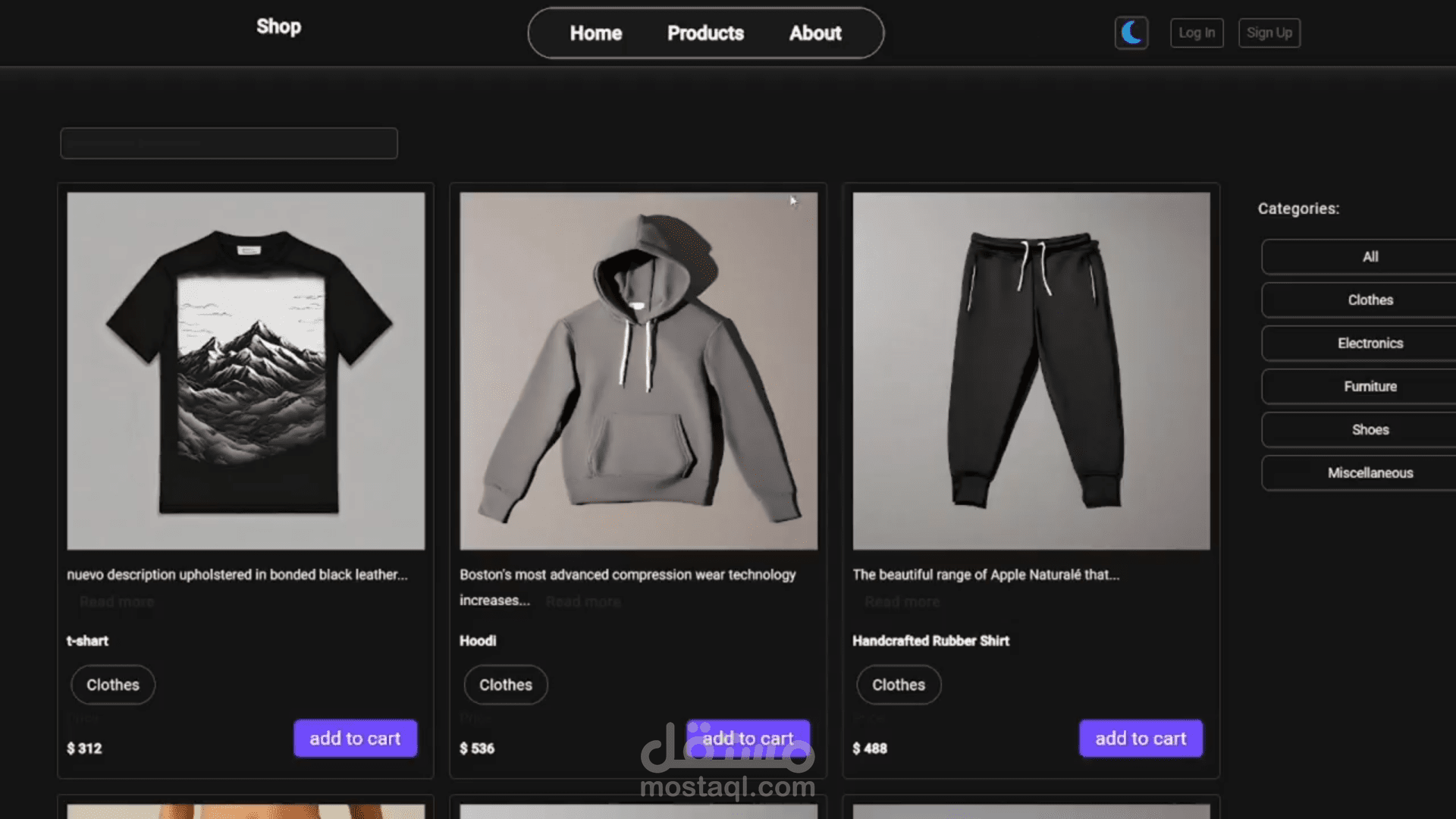
Task: Focus the product search field
Action: point(228,143)
